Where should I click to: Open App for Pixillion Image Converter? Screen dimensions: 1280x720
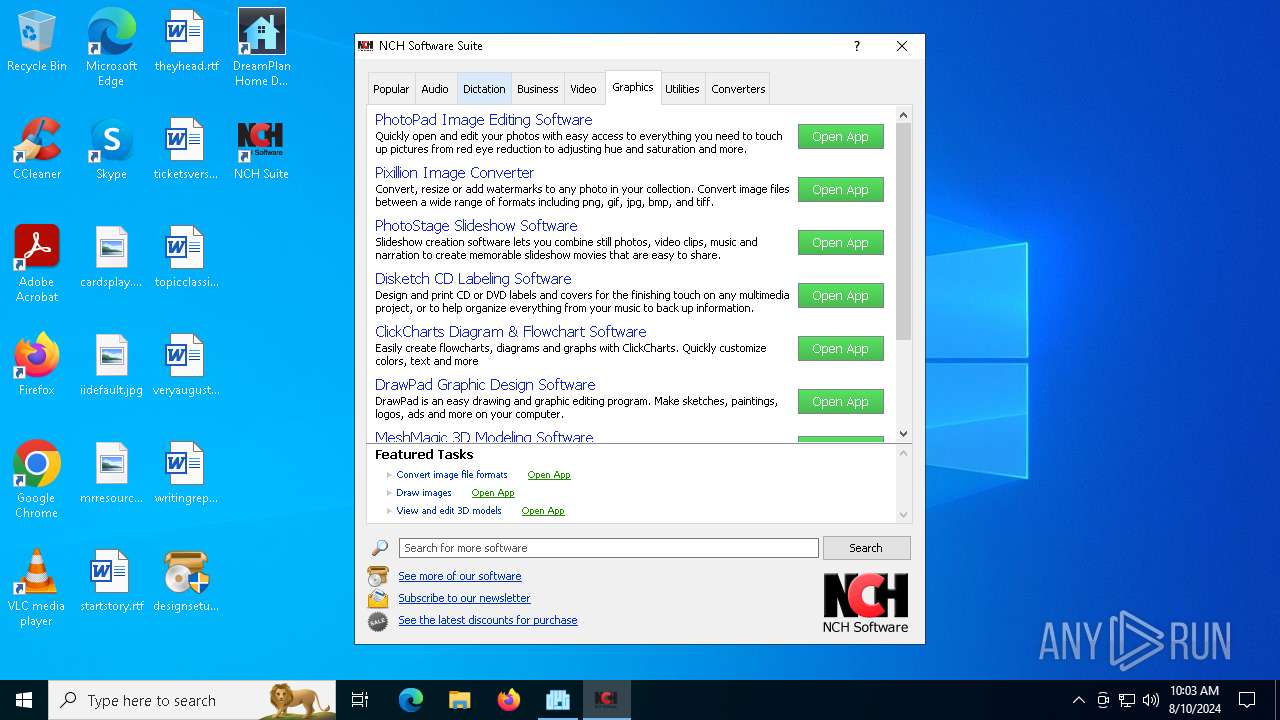point(841,190)
